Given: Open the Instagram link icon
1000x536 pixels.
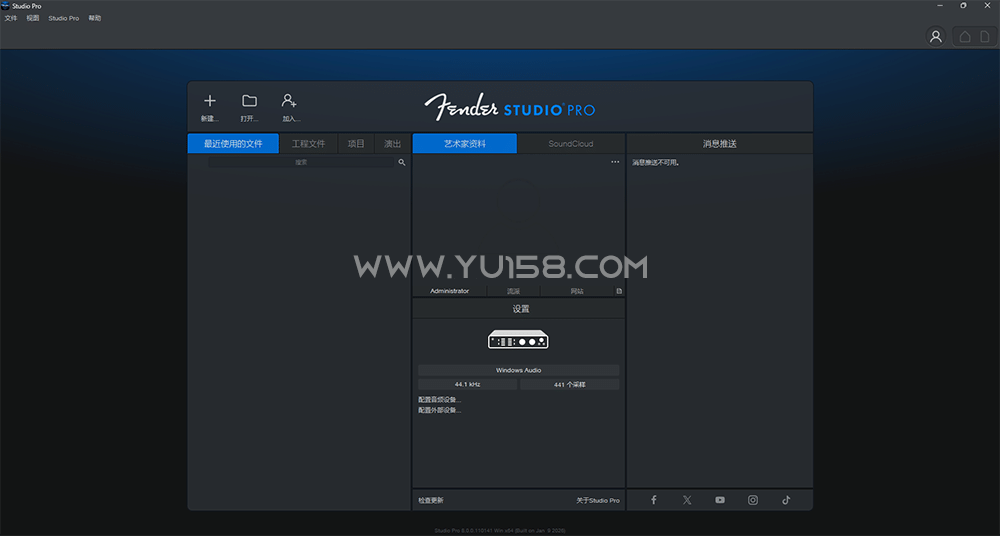Looking at the screenshot, I should (753, 500).
